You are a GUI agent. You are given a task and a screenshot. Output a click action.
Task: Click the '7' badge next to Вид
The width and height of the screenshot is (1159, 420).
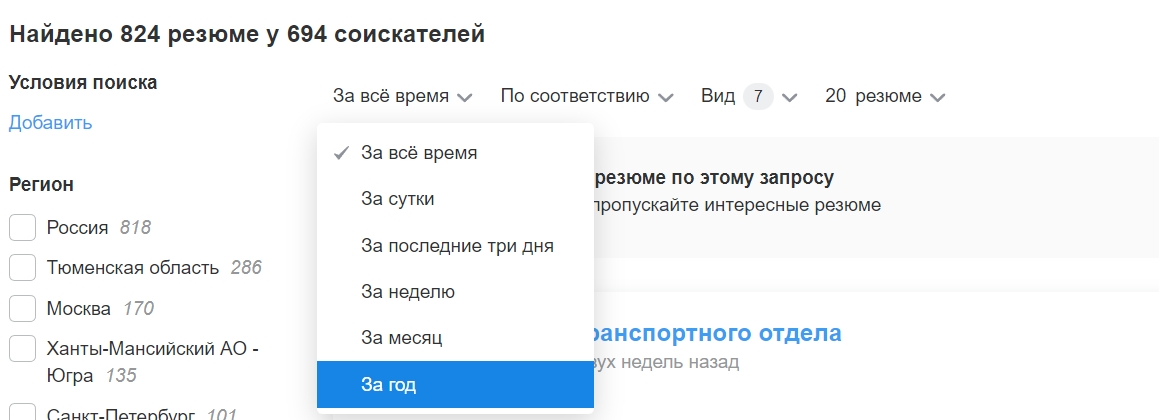758,96
